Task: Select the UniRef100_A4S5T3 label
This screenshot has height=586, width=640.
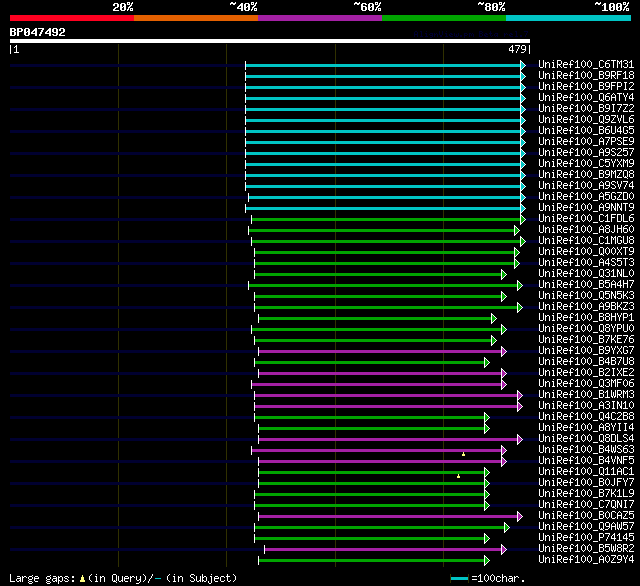Action: [x=586, y=263]
